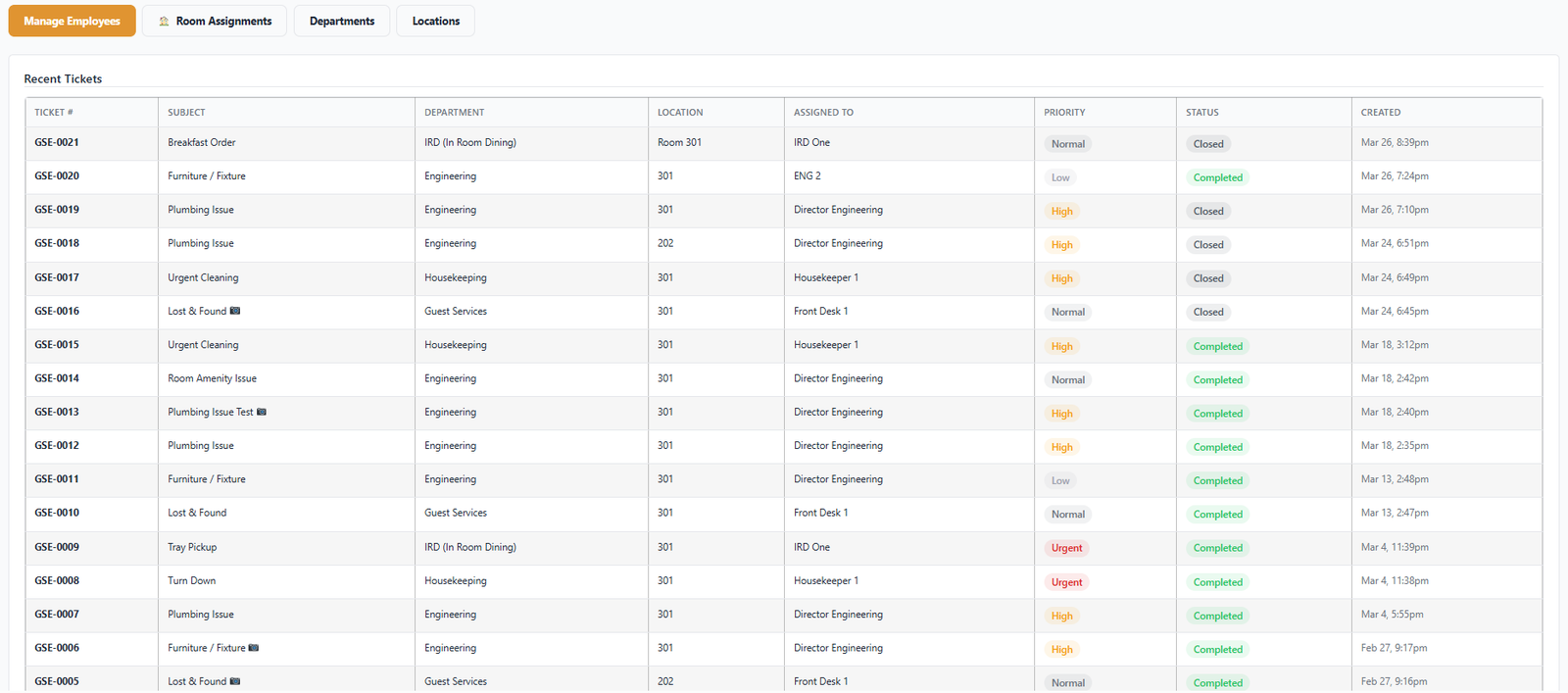1568x693 pixels.
Task: Click the Room Assignments hotel icon
Action: coord(164,22)
